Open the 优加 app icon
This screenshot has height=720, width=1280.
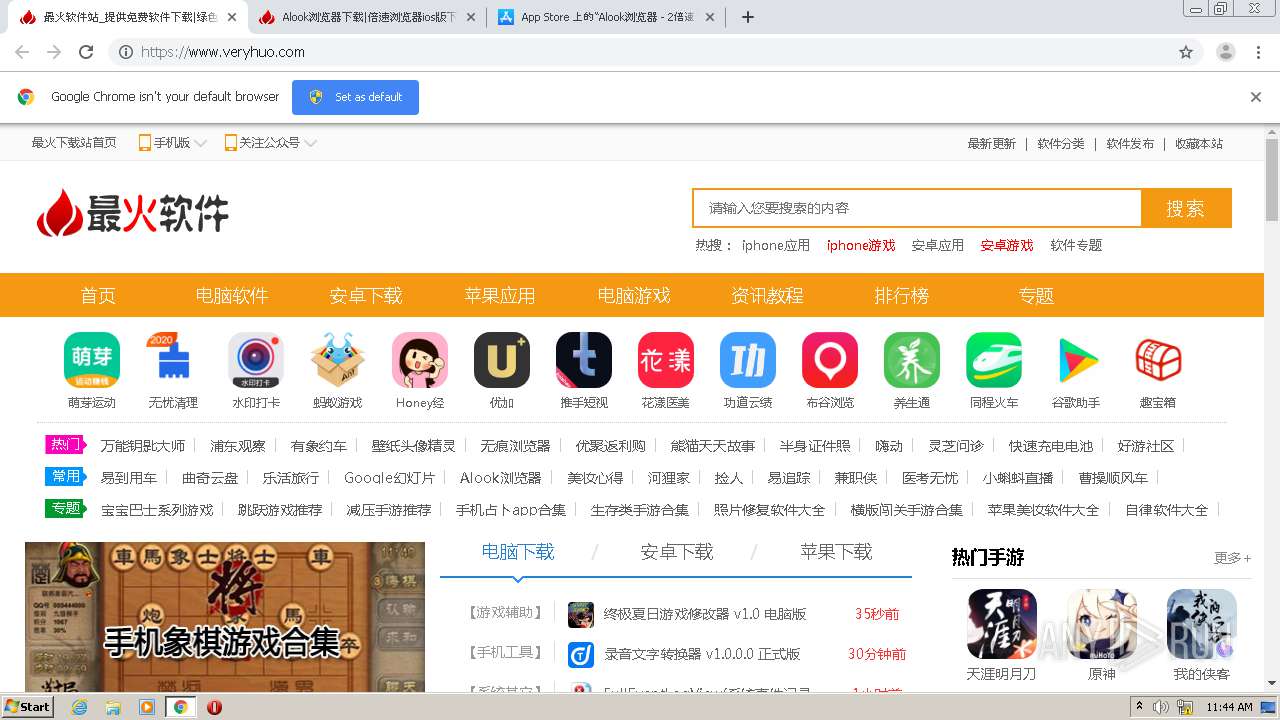pyautogui.click(x=502, y=360)
